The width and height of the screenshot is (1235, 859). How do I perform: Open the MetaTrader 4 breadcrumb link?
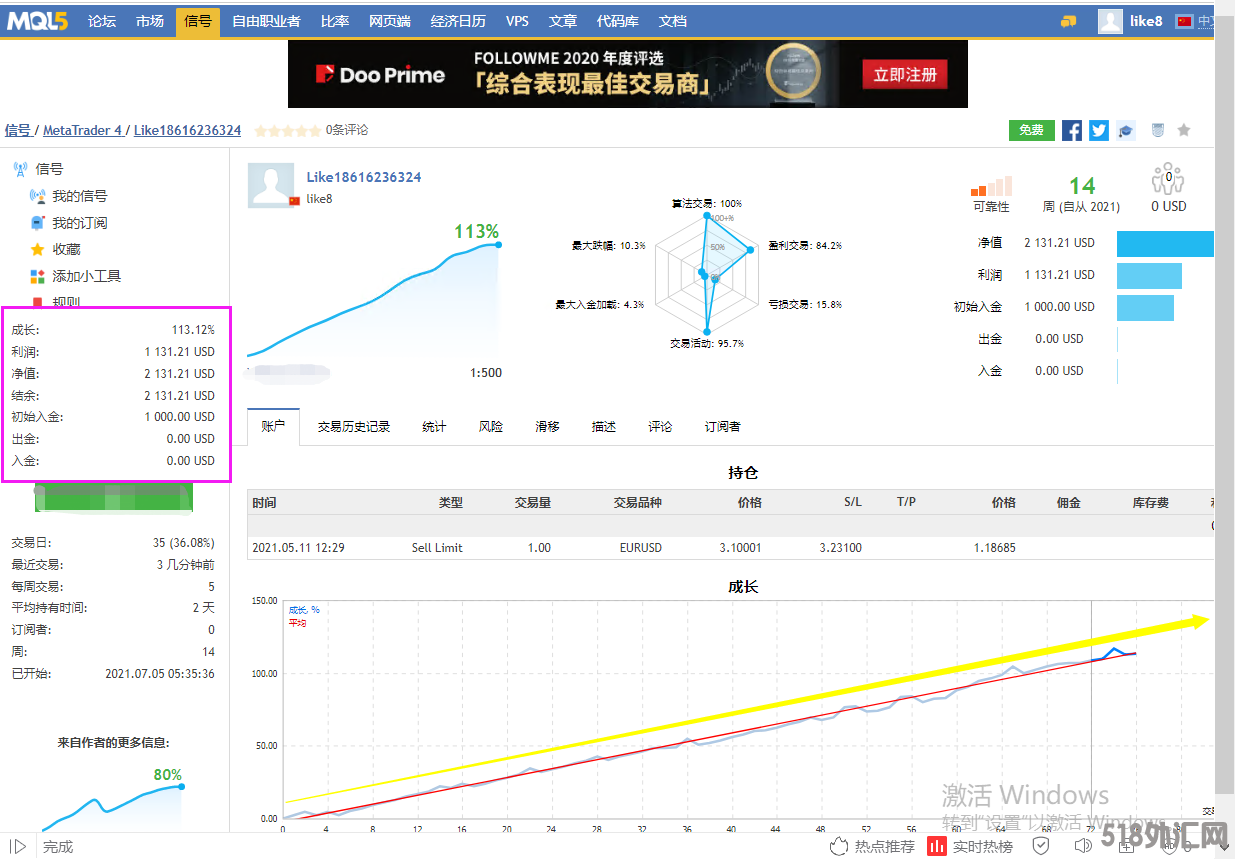[x=82, y=130]
